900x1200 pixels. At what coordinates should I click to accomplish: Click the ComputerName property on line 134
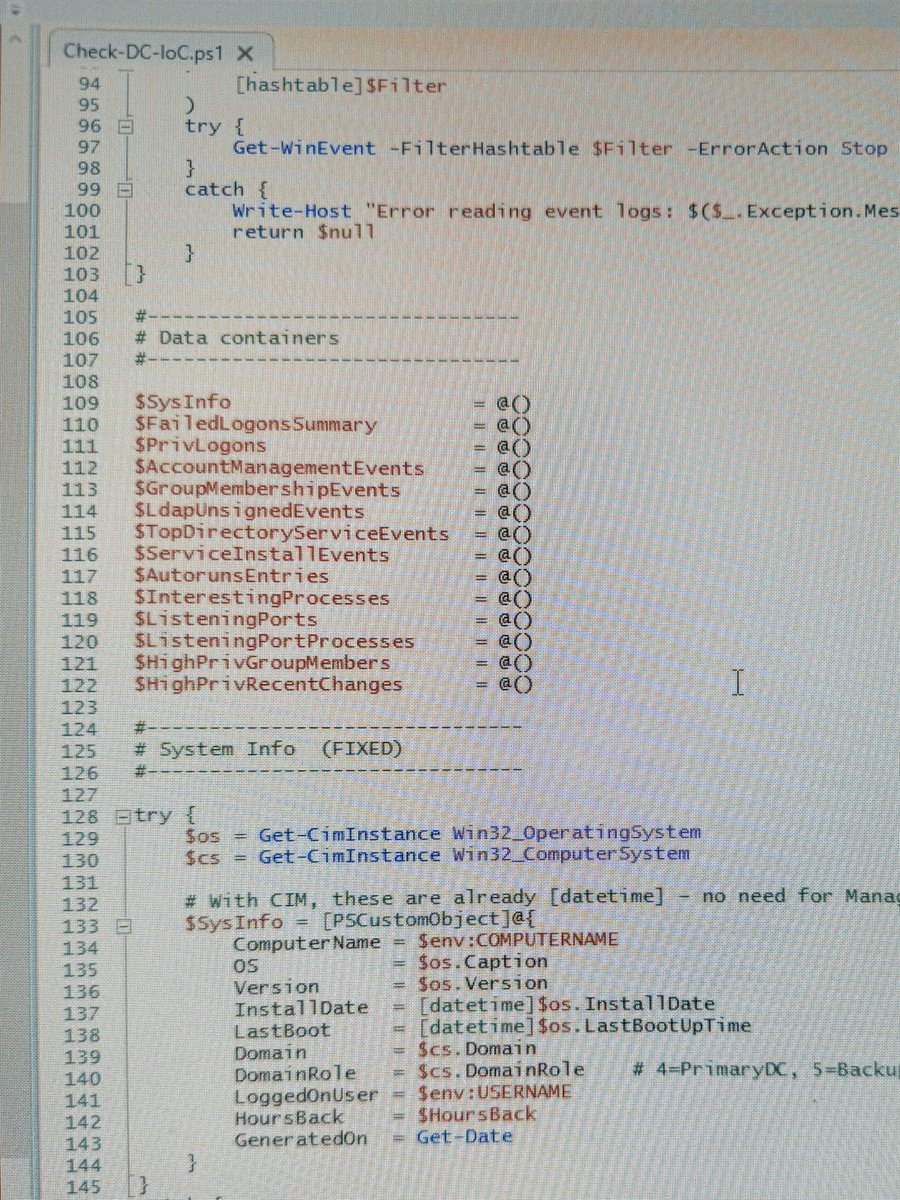307,942
